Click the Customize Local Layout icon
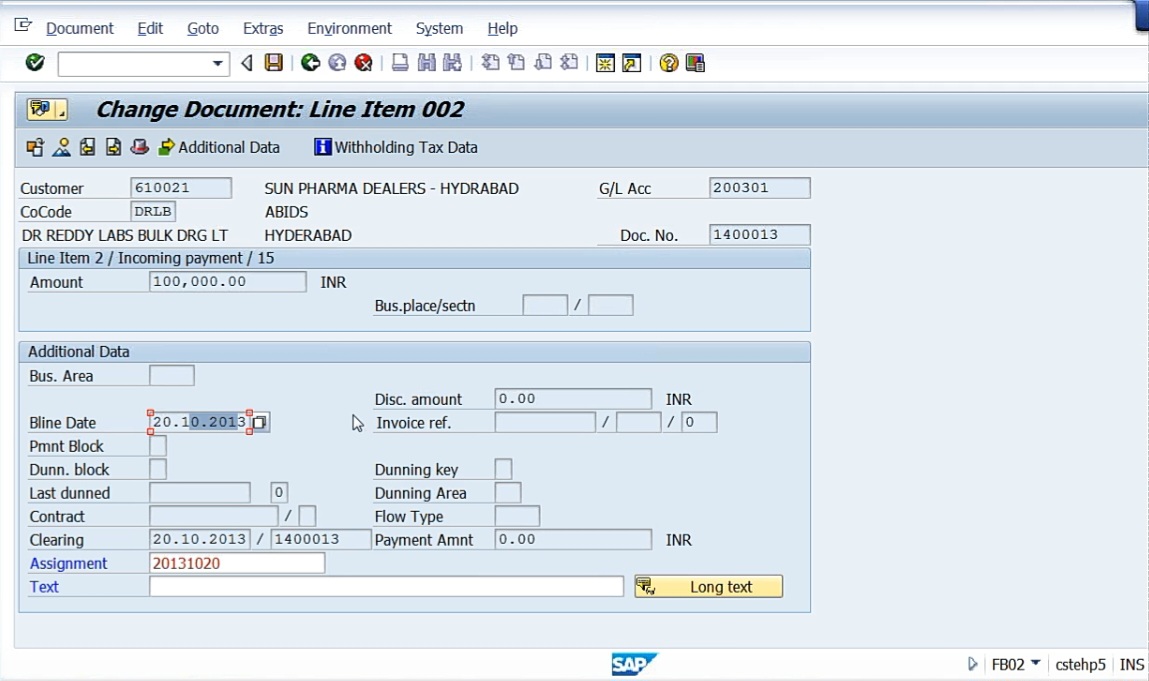1149x681 pixels. (695, 63)
